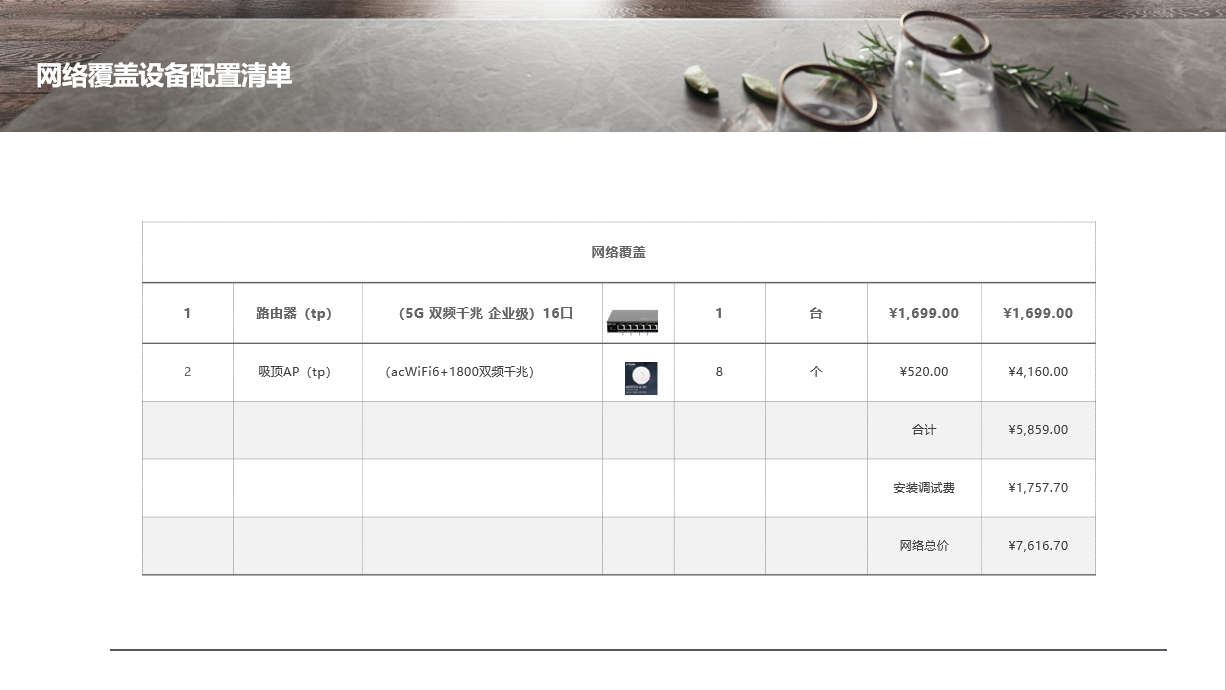This screenshot has width=1226, height=690.
Task: Click the ¥520.00 unit price cell
Action: pos(924,372)
